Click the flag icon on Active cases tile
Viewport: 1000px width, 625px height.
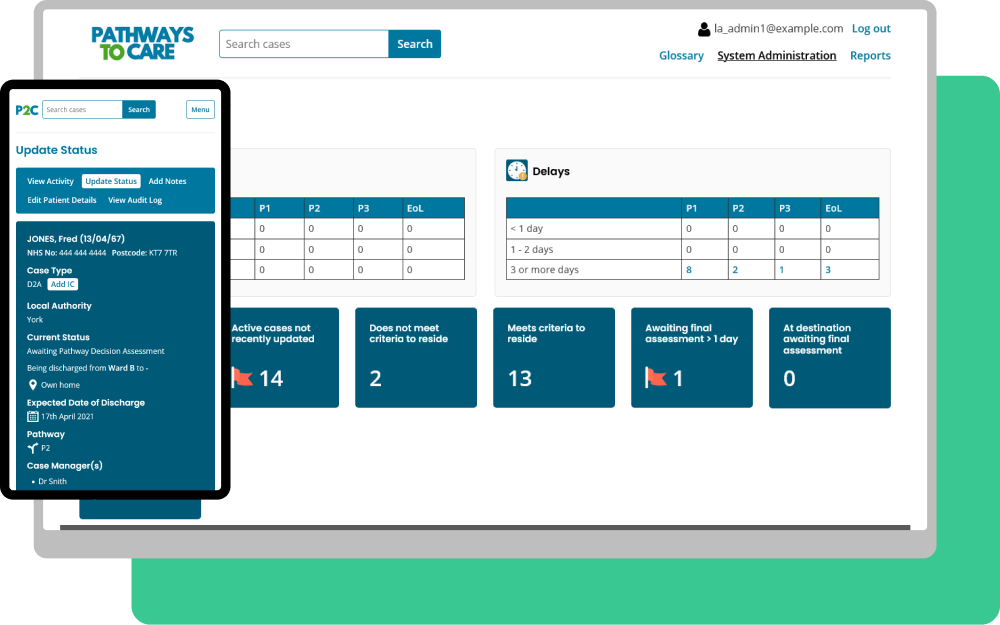pos(242,378)
